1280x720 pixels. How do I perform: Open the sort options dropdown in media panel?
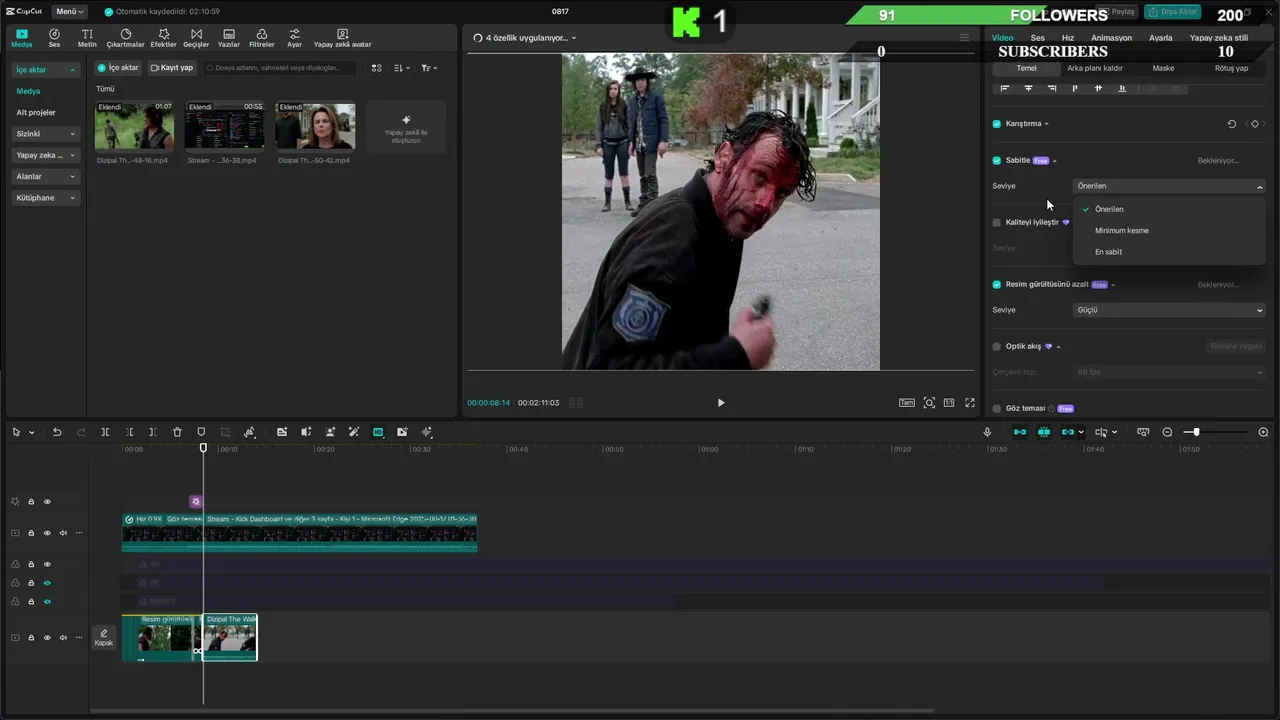(x=401, y=68)
